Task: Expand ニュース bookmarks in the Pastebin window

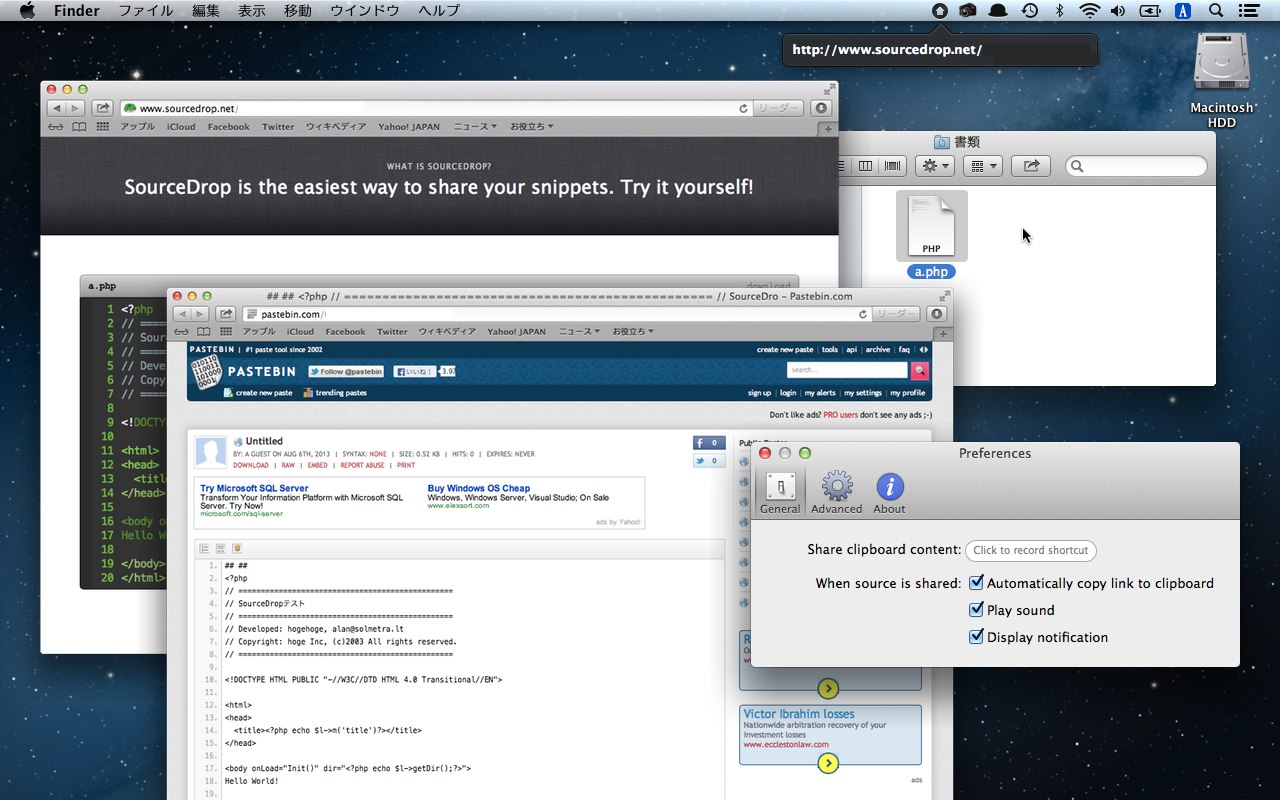Action: click(579, 332)
